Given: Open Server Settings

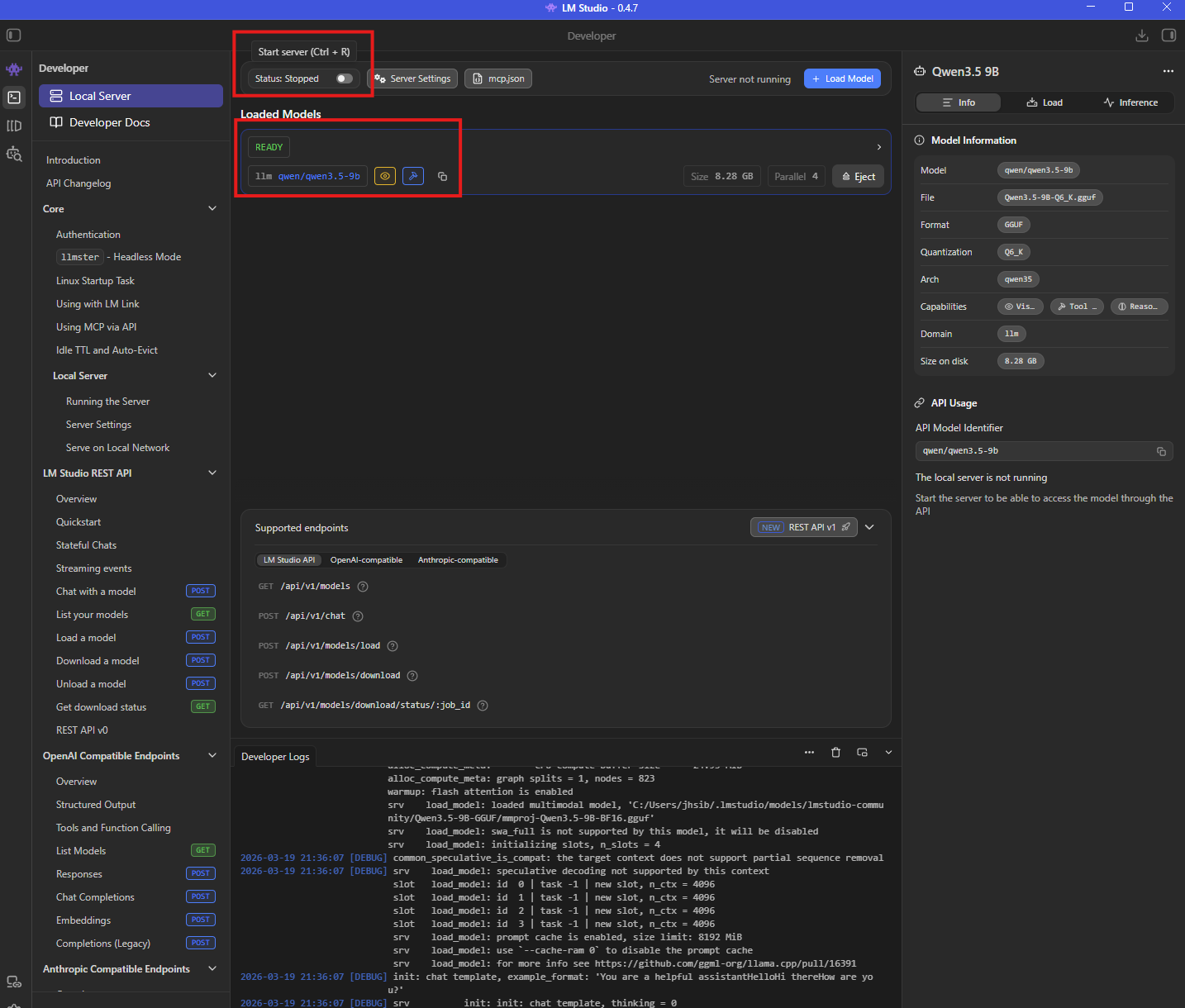Looking at the screenshot, I should (x=412, y=78).
